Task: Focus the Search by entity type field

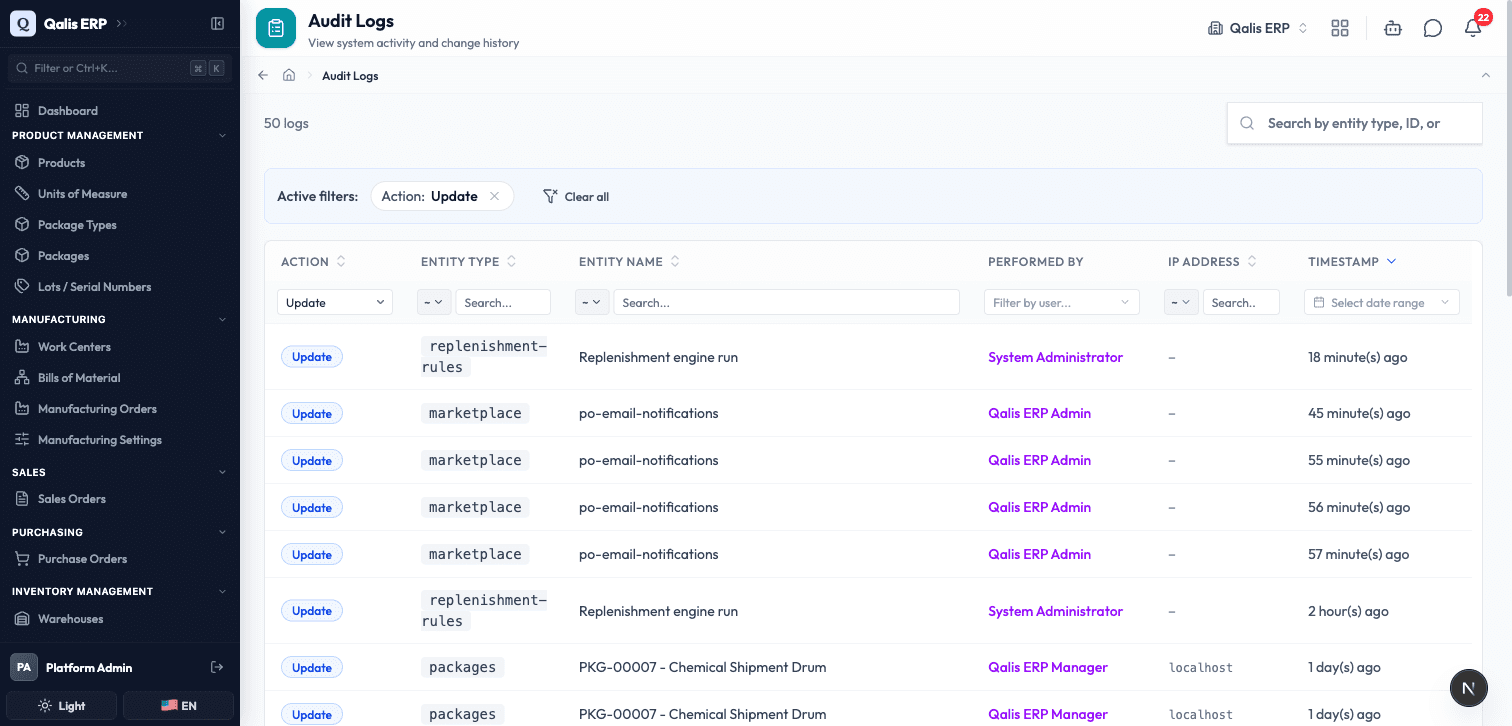Action: click(x=1354, y=123)
